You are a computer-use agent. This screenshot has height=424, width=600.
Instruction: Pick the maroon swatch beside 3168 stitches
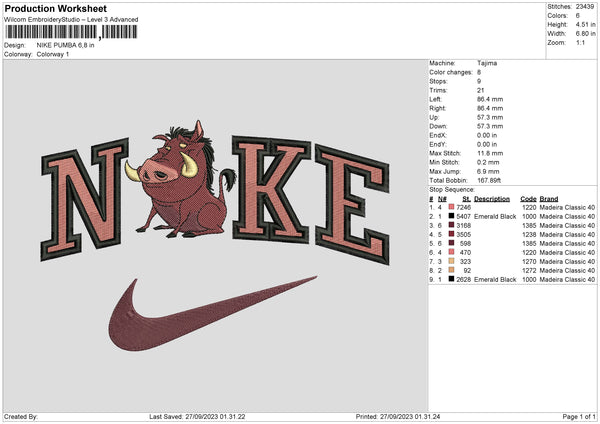tap(452, 225)
